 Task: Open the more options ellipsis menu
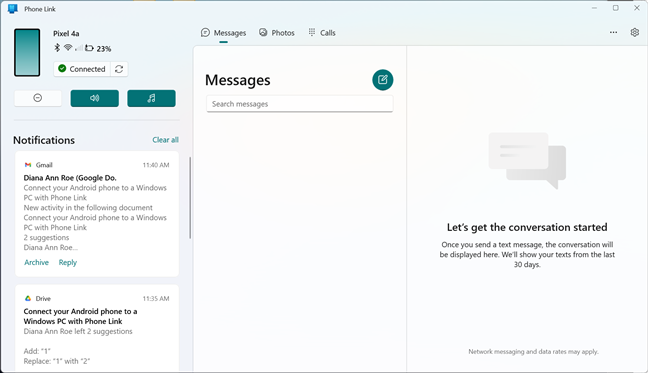[613, 32]
